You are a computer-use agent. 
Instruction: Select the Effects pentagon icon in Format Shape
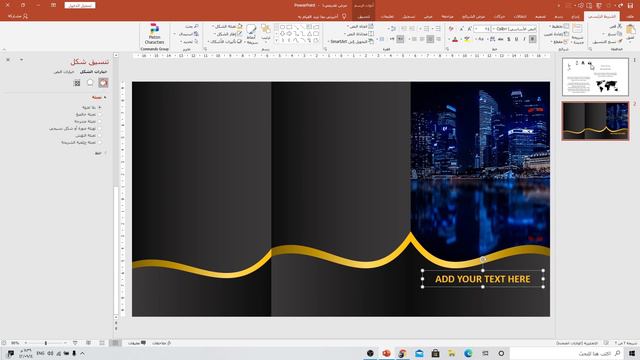(x=90, y=83)
